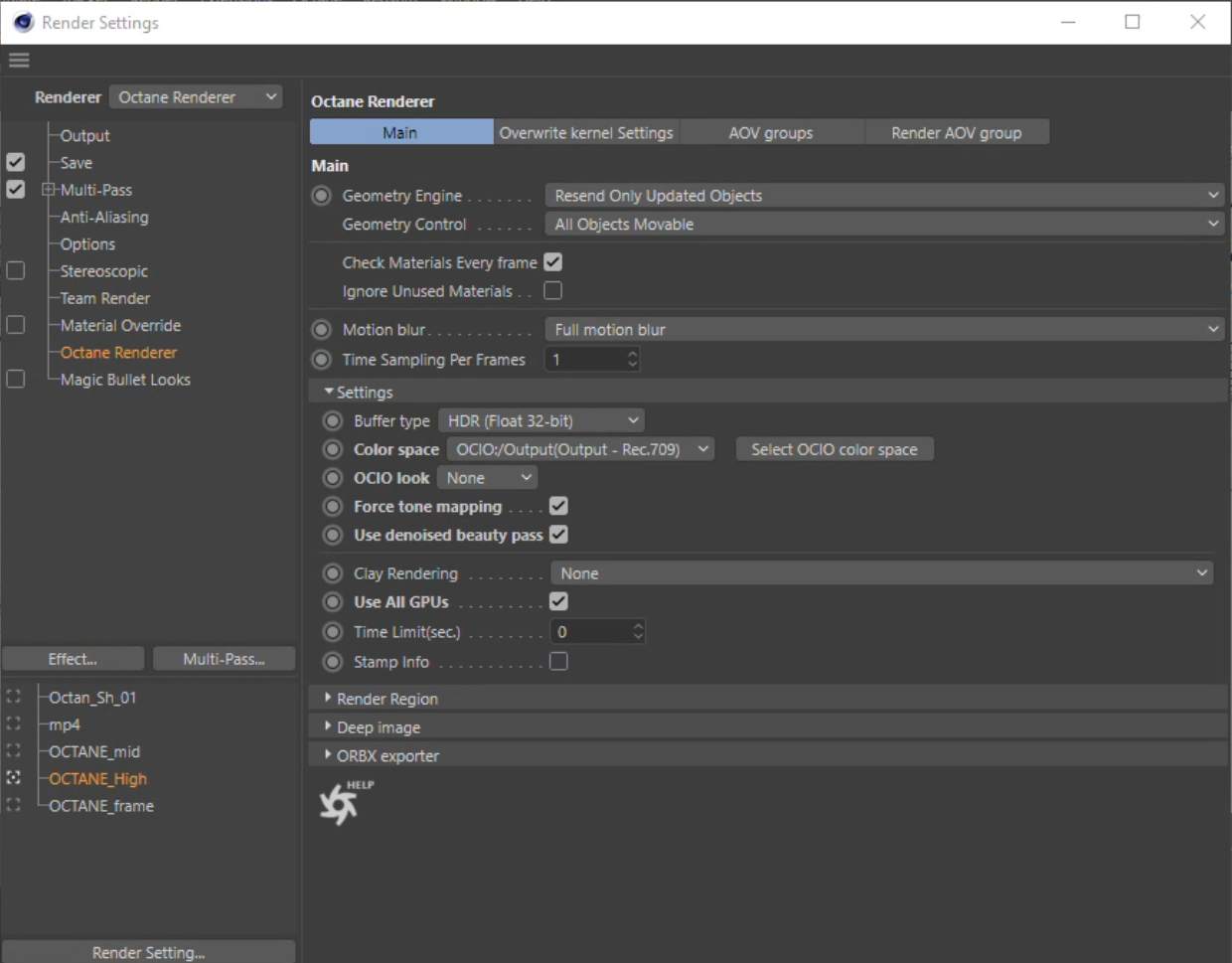
Task: Open the Clay Rendering dropdown
Action: [882, 573]
